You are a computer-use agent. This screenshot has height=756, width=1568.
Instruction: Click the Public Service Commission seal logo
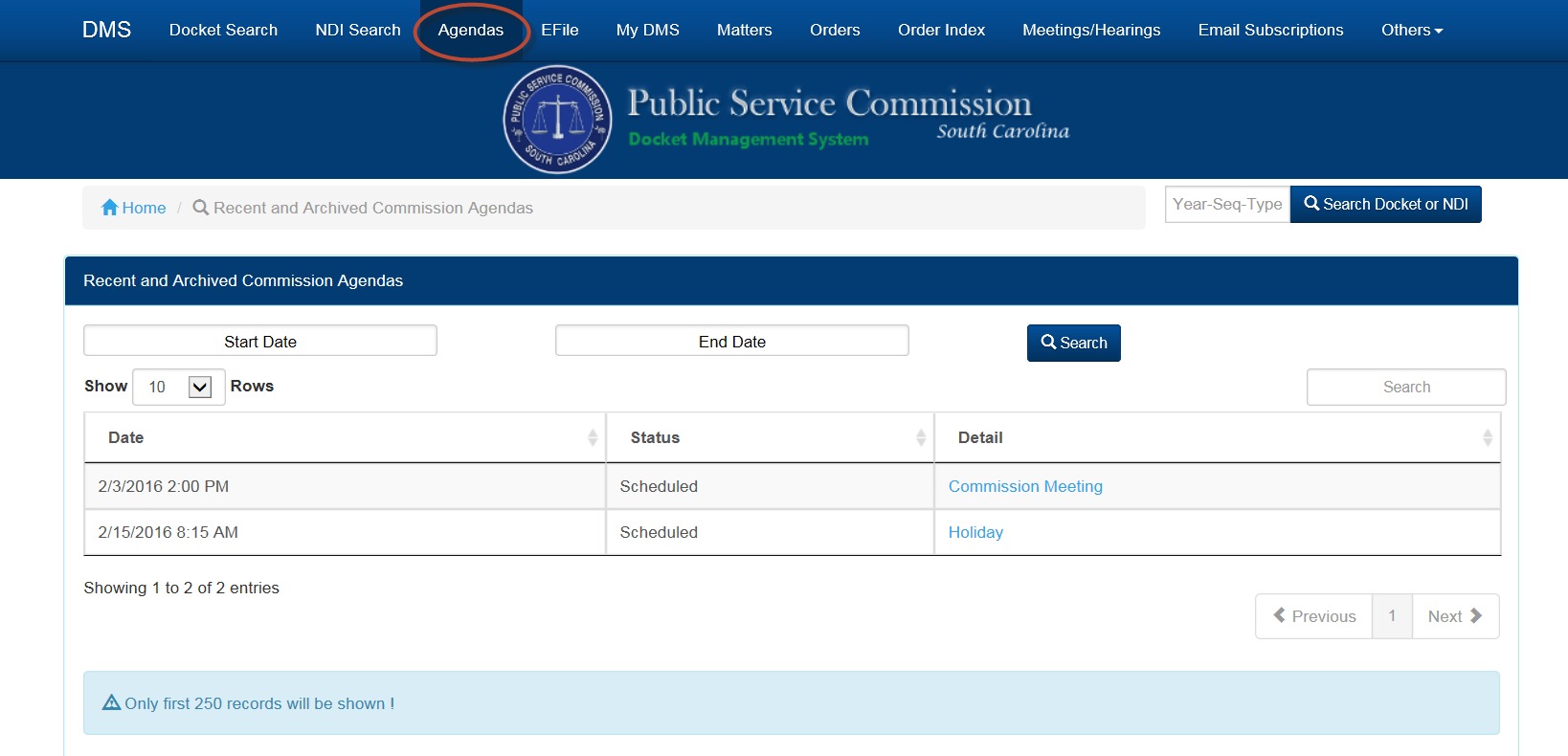coord(557,120)
